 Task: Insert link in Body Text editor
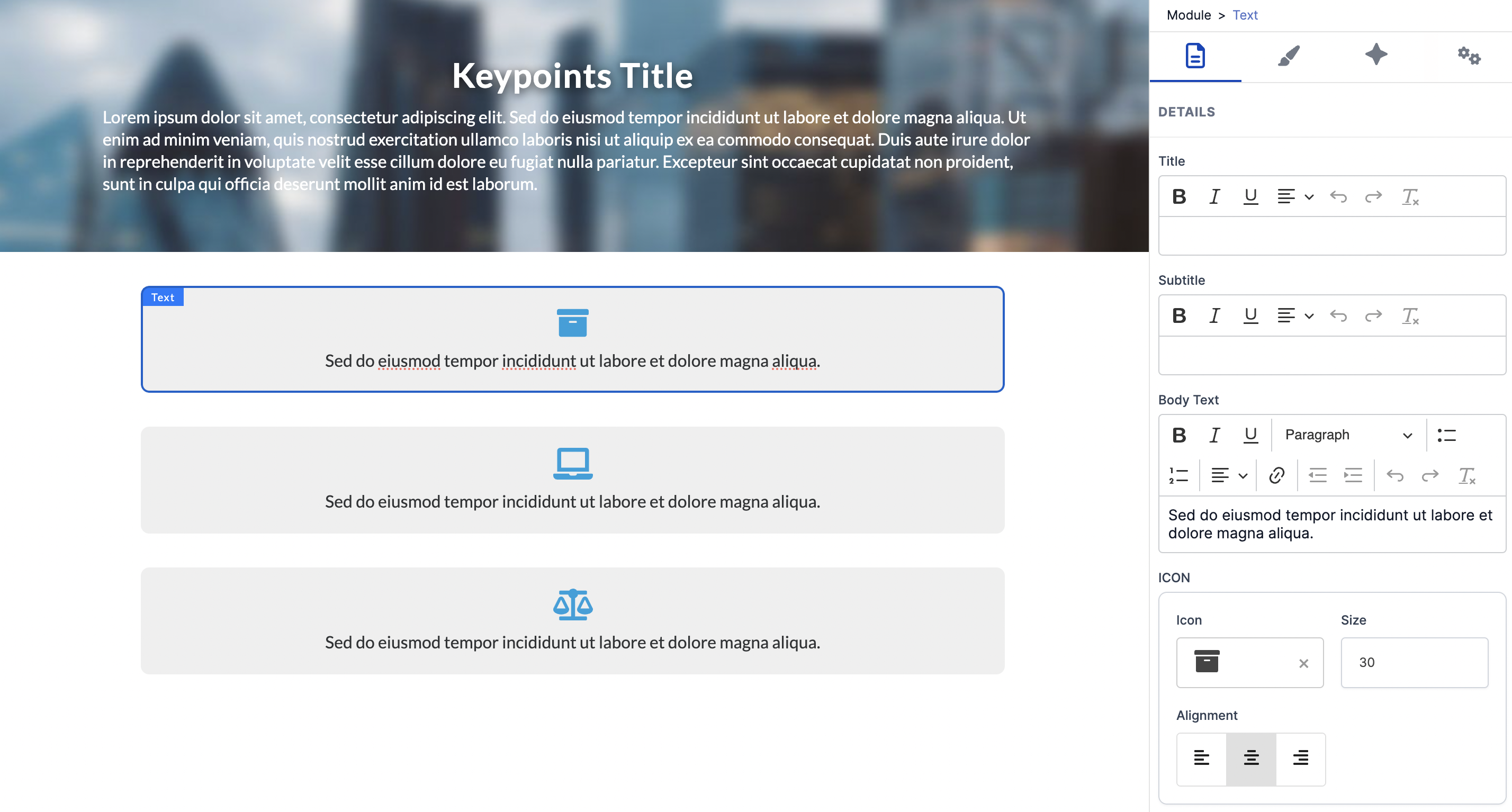(1276, 475)
